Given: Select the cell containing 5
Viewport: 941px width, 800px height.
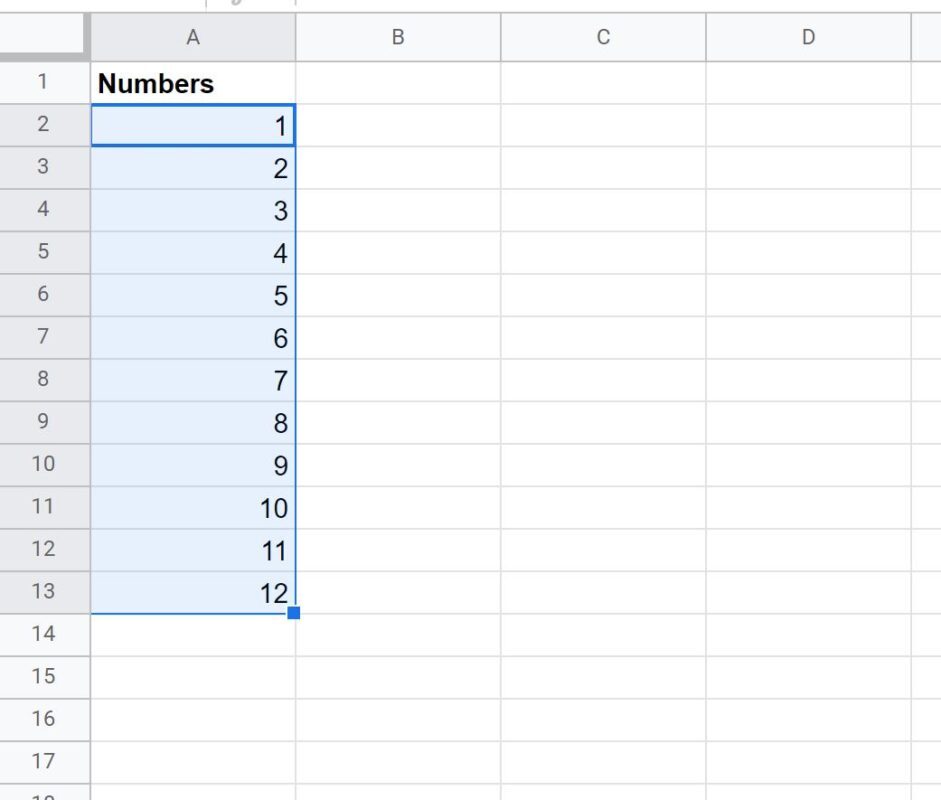Looking at the screenshot, I should (x=193, y=296).
